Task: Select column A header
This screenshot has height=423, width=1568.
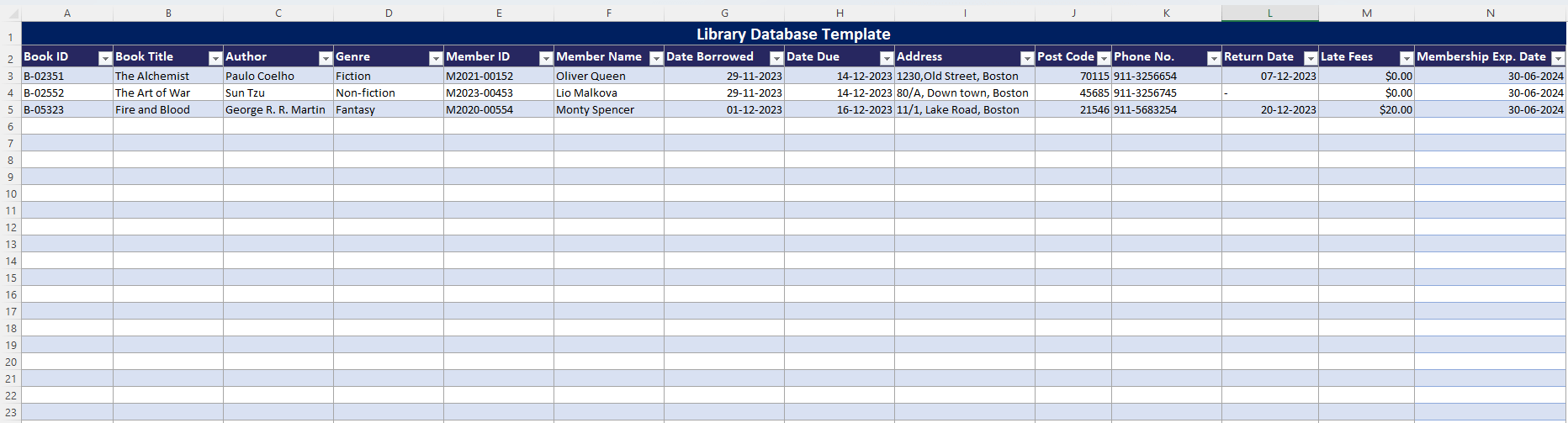Action: [x=67, y=13]
